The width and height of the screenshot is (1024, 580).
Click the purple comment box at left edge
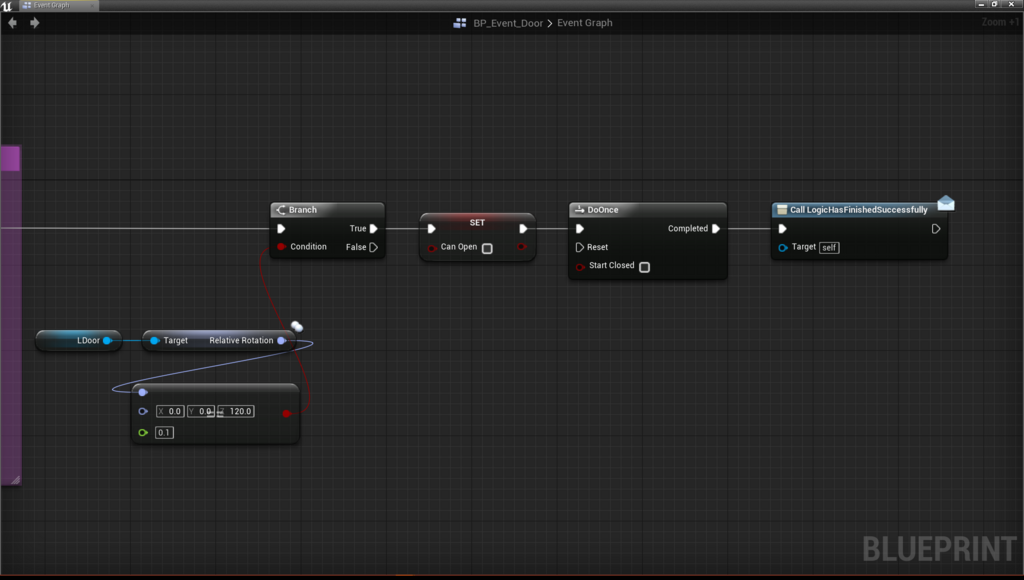point(10,315)
